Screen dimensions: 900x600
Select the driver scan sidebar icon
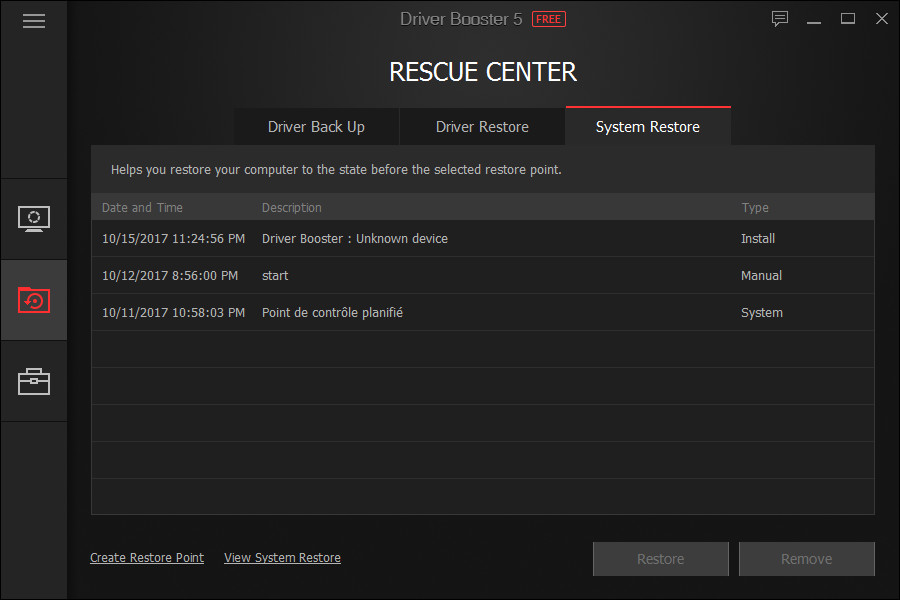click(x=33, y=218)
